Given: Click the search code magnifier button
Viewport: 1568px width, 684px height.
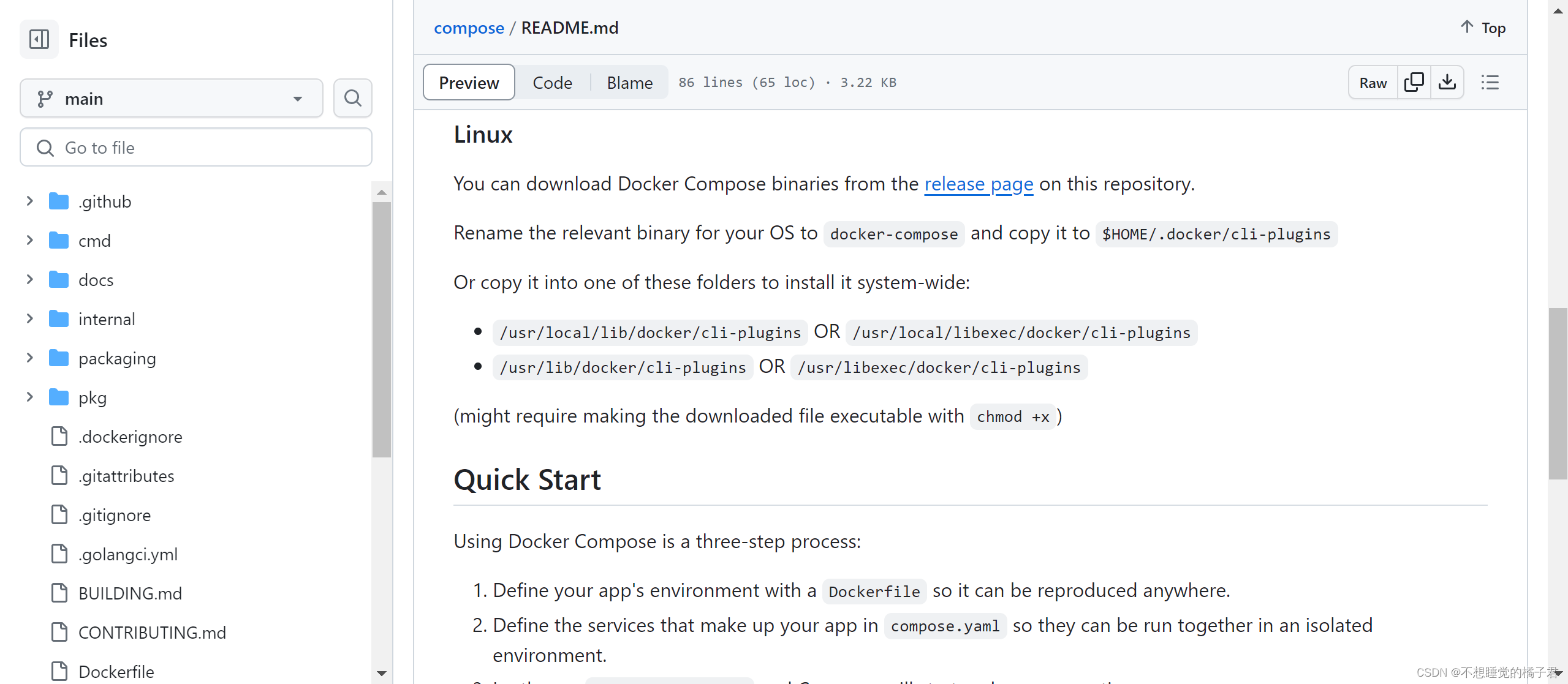Looking at the screenshot, I should coord(353,98).
